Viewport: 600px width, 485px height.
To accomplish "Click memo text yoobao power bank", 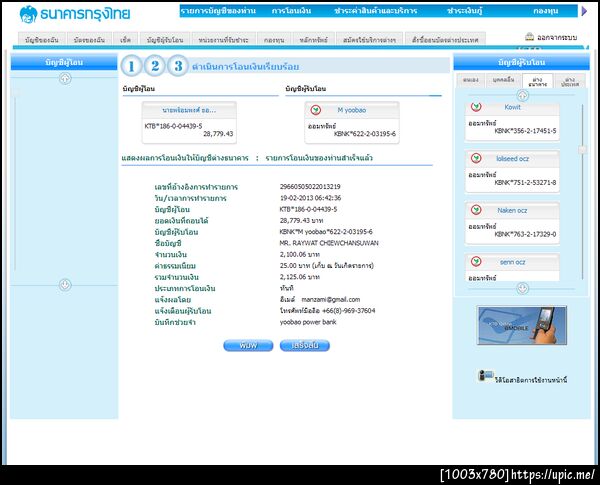I will point(308,322).
